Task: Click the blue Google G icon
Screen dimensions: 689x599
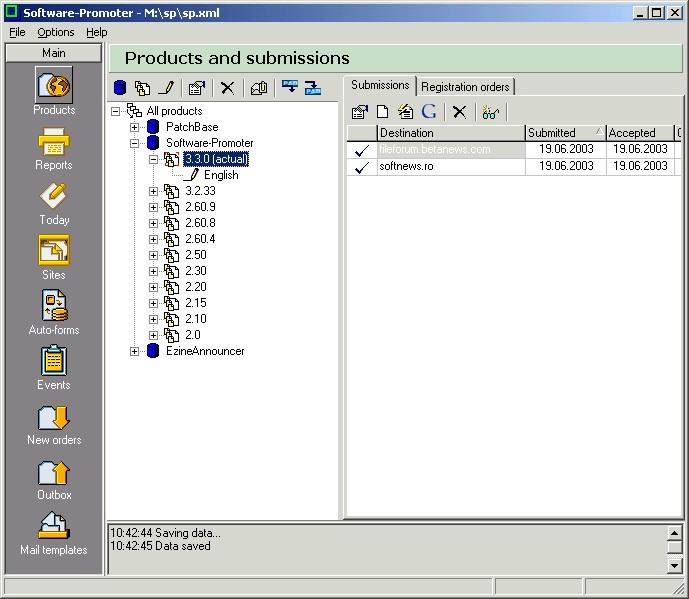Action: (429, 111)
